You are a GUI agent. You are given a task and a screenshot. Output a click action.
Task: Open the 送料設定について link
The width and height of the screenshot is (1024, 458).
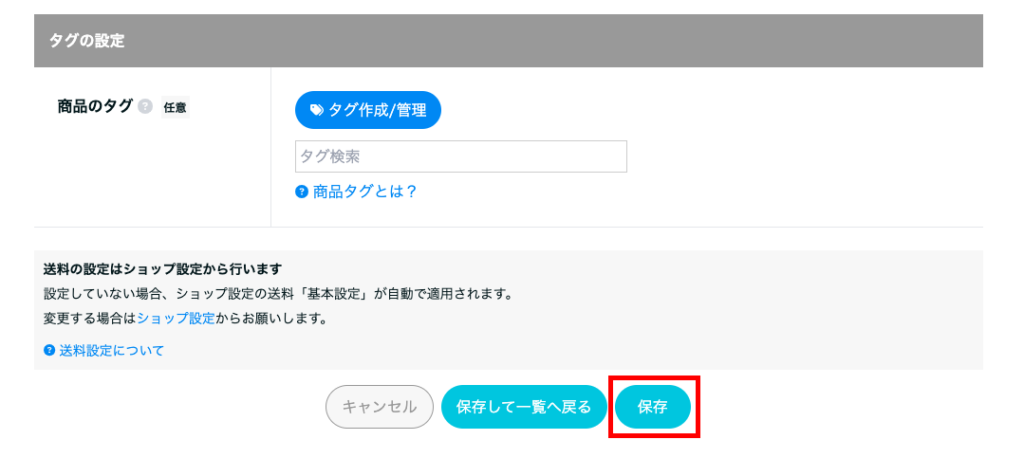point(111,350)
